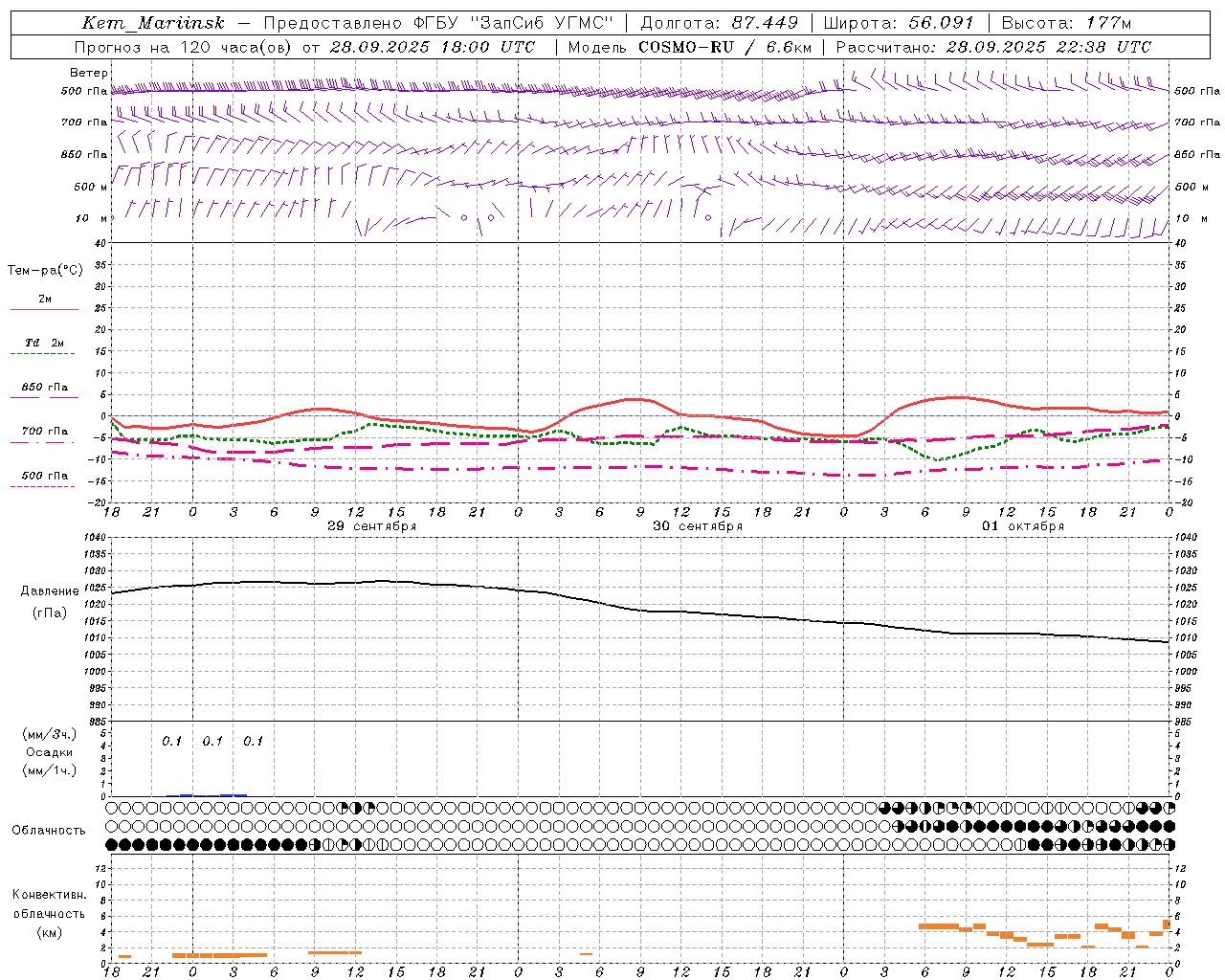The image size is (1225, 980).
Task: Click the Рассчитано: 28.09.2025 22:38 UTC text
Action: 993,47
